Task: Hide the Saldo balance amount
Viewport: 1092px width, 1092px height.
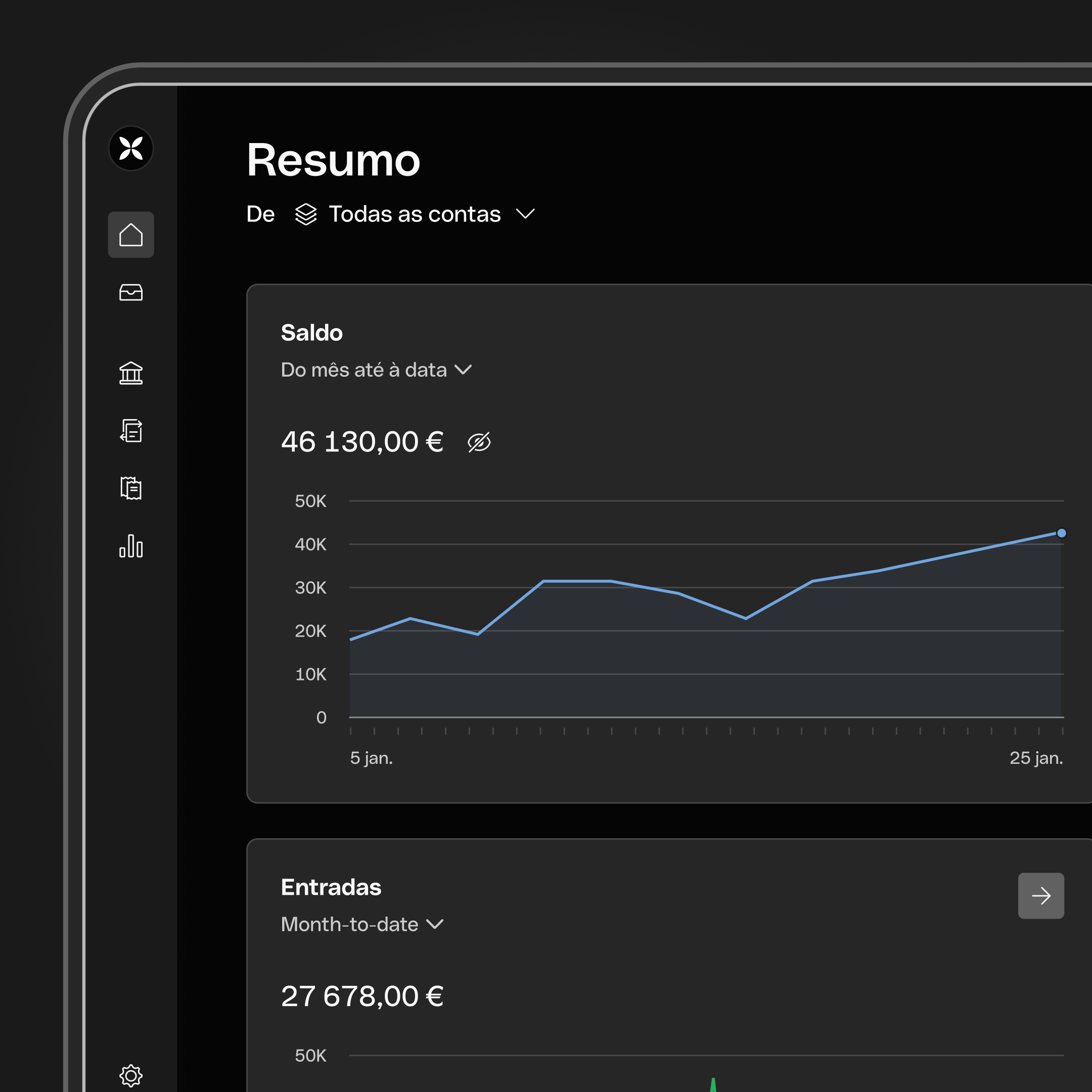Action: click(x=479, y=442)
